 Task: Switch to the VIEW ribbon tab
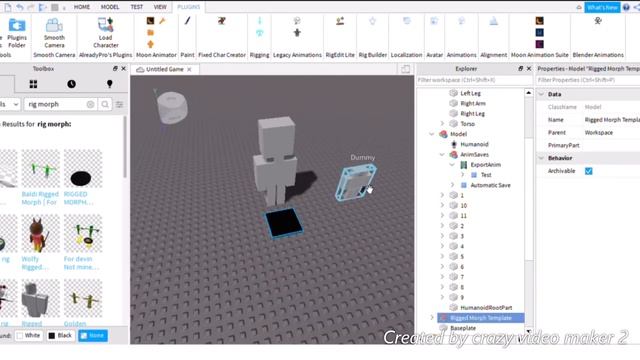[x=160, y=7]
